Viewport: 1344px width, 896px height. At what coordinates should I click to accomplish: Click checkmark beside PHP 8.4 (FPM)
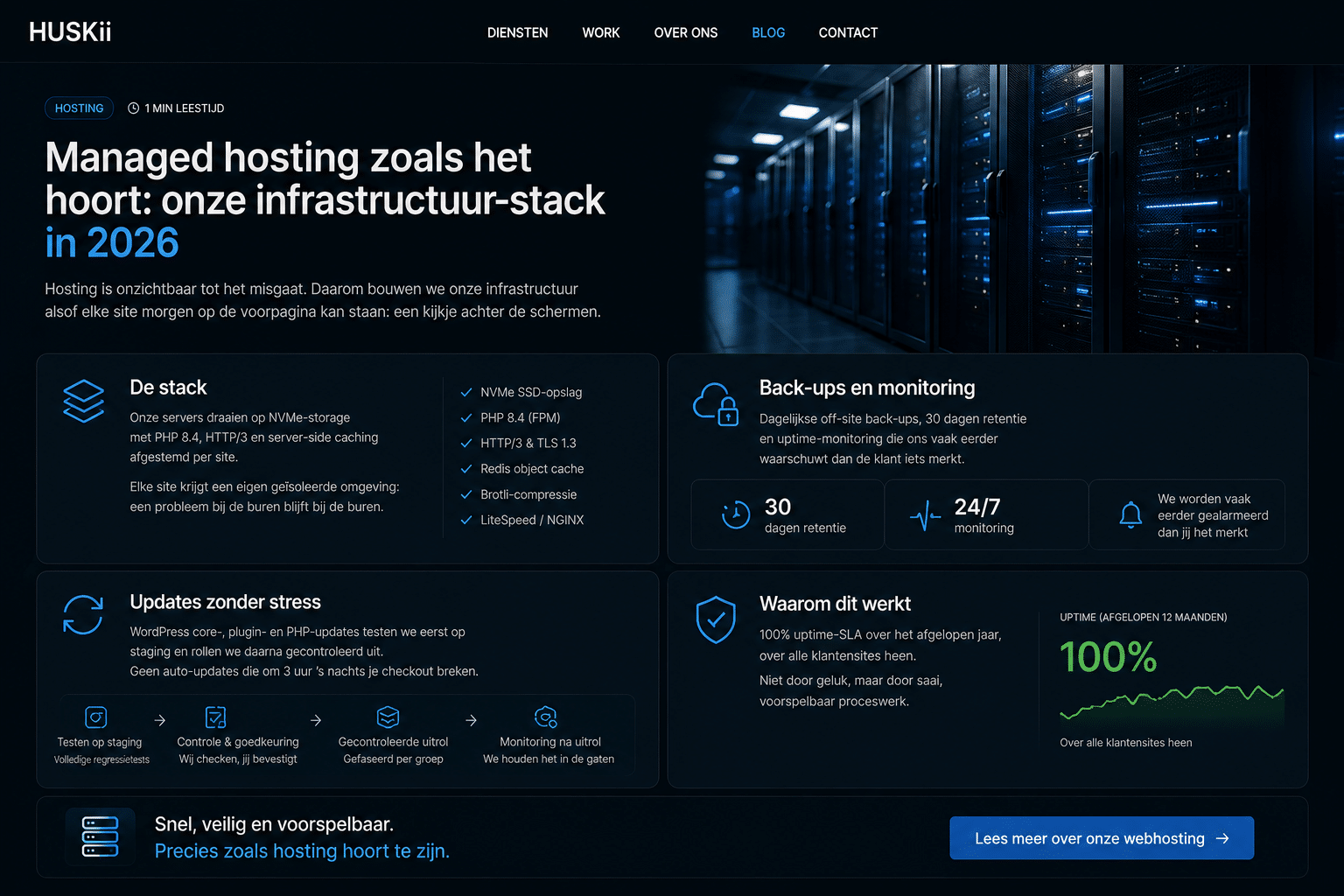pyautogui.click(x=466, y=418)
